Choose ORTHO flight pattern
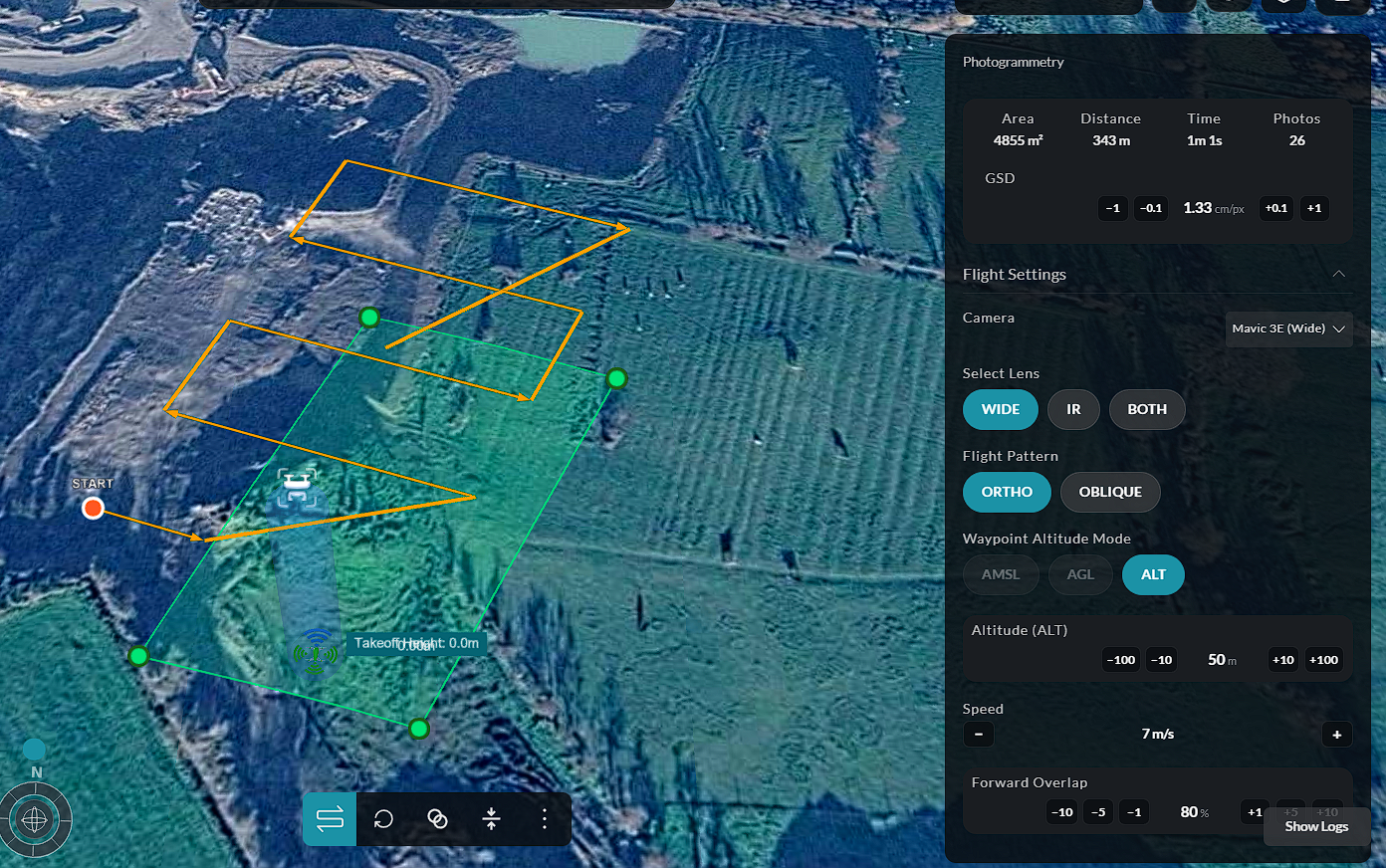The image size is (1386, 868). pyautogui.click(x=1007, y=492)
